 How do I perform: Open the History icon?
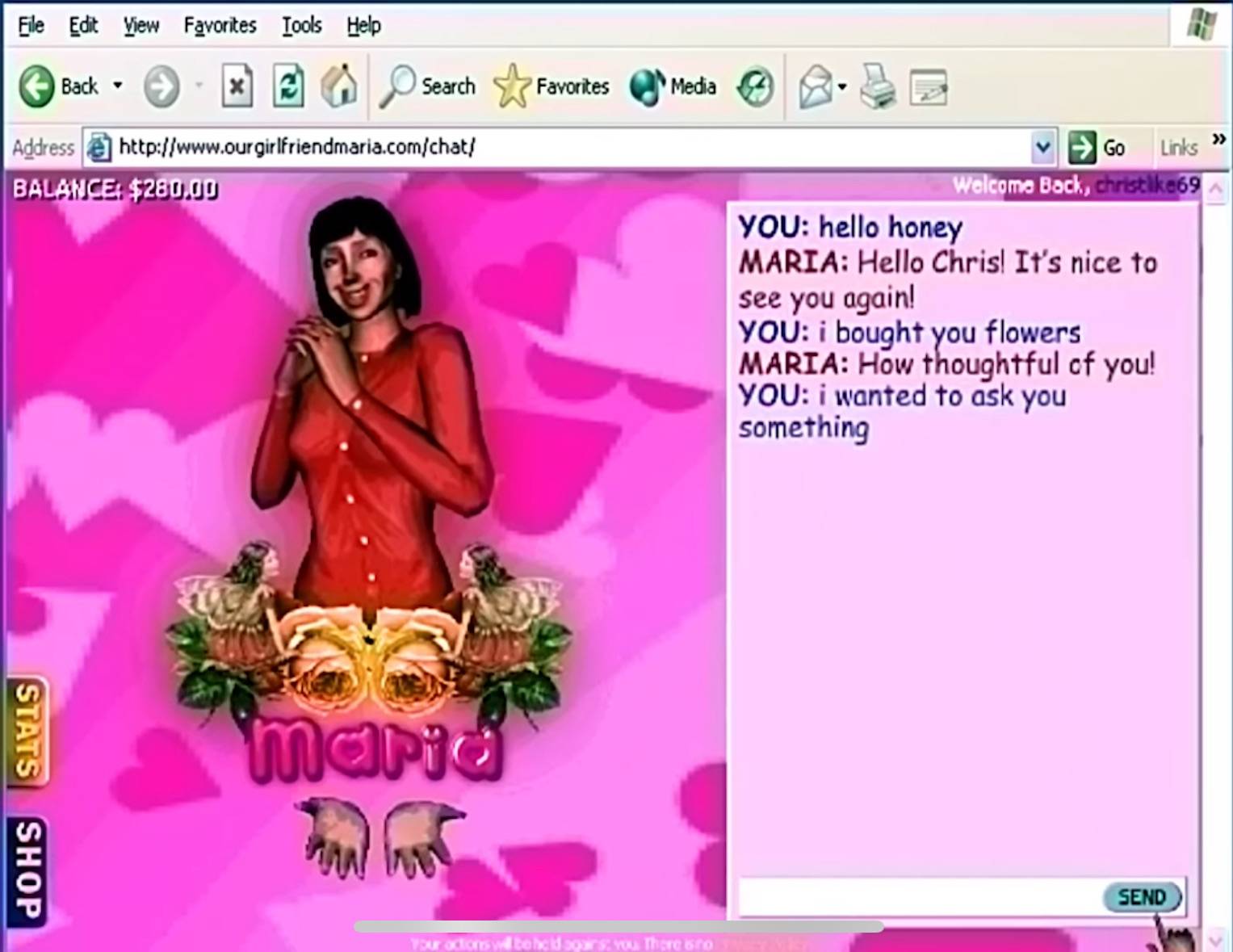click(x=755, y=86)
